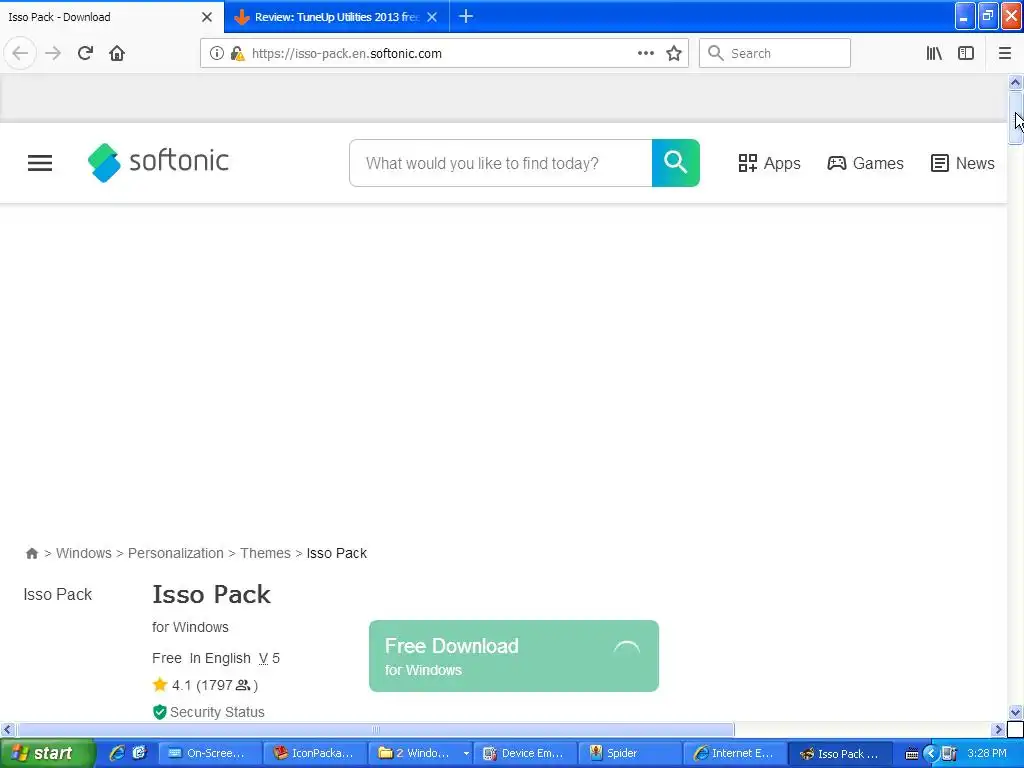Click the device tray icon beside the clock
This screenshot has height=768, width=1024.
[950, 754]
